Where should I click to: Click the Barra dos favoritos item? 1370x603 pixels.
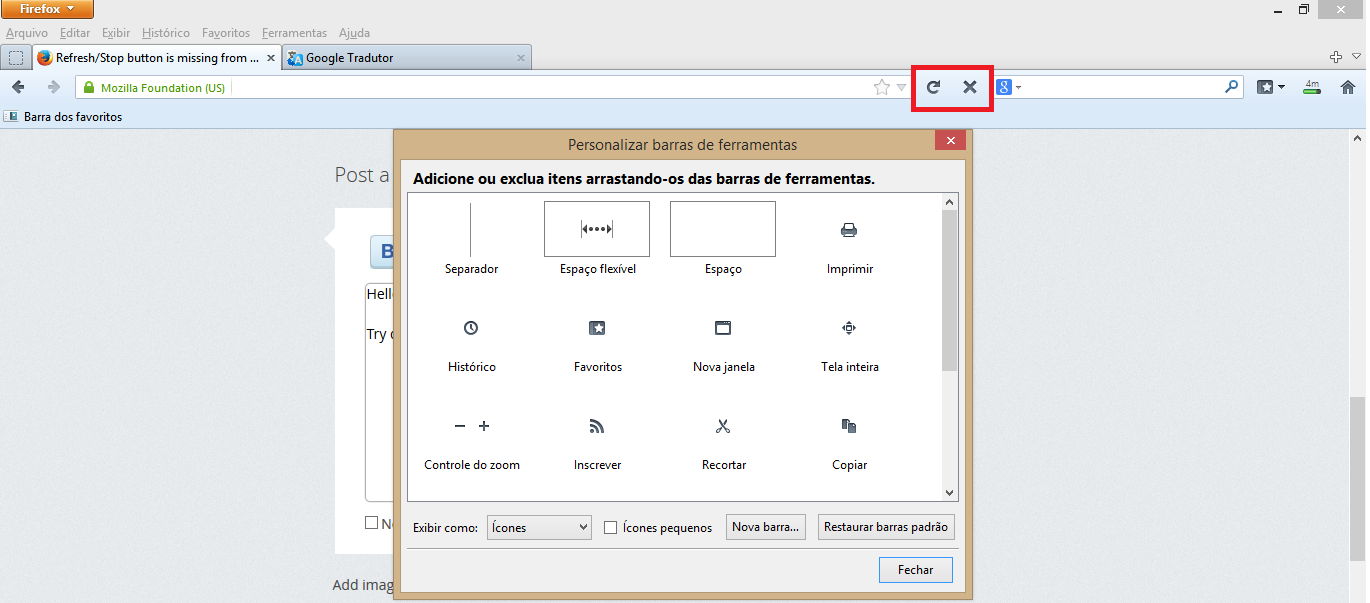click(64, 117)
